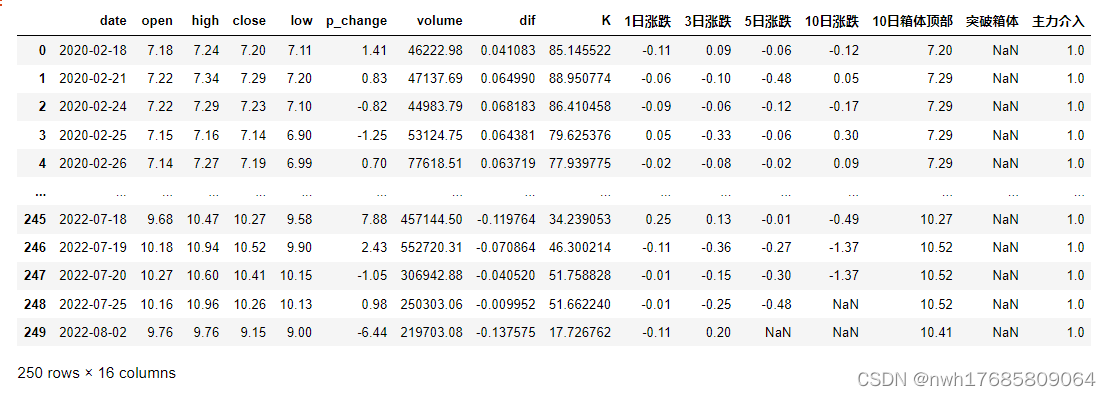Select date cell 2022-08-02

tap(92, 332)
